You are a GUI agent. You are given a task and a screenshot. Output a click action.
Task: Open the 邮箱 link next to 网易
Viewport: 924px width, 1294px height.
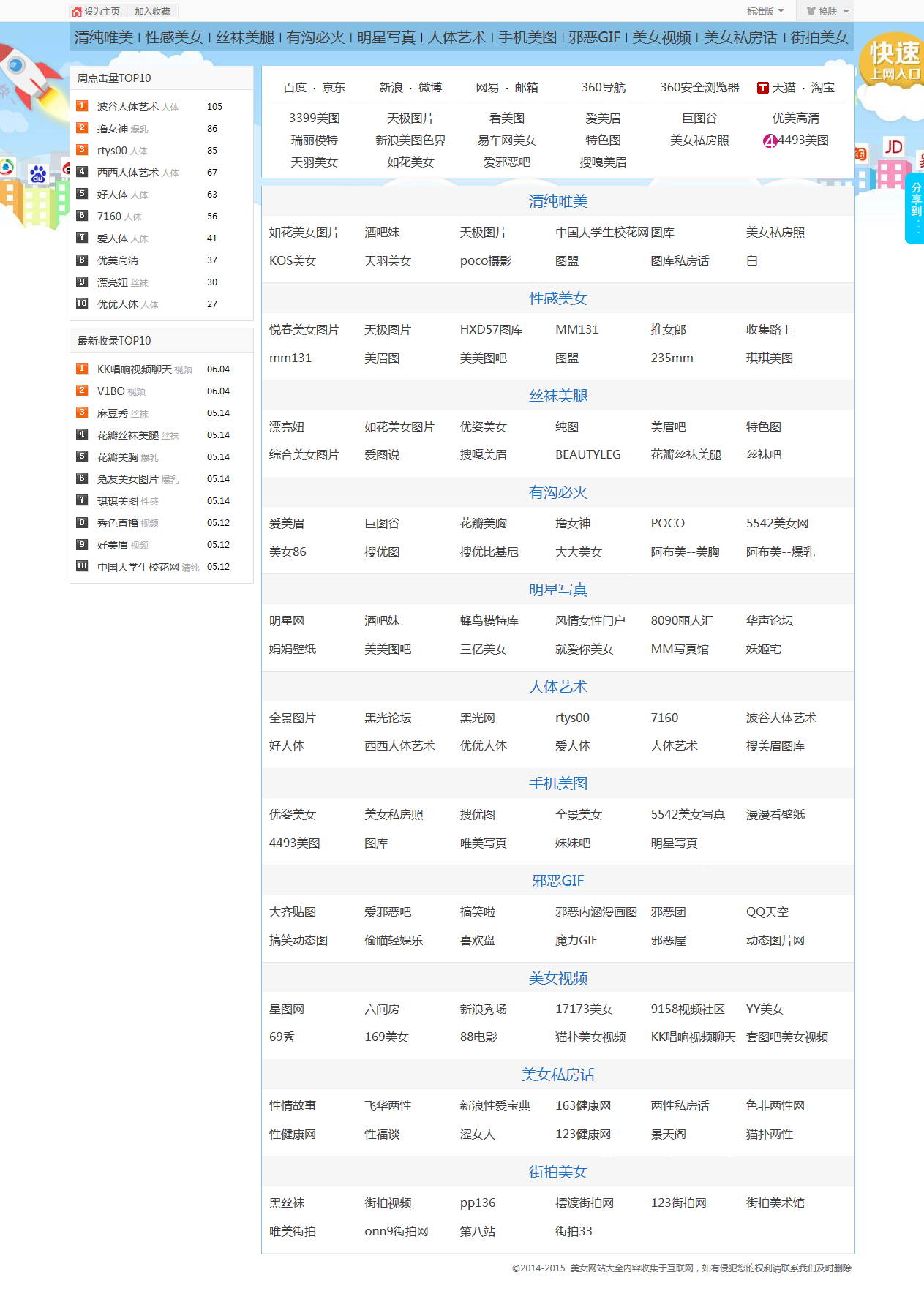pyautogui.click(x=526, y=88)
